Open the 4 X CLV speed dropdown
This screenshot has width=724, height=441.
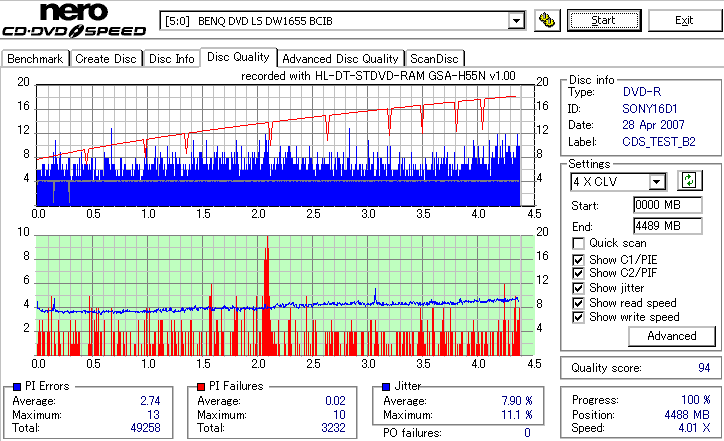[x=656, y=181]
